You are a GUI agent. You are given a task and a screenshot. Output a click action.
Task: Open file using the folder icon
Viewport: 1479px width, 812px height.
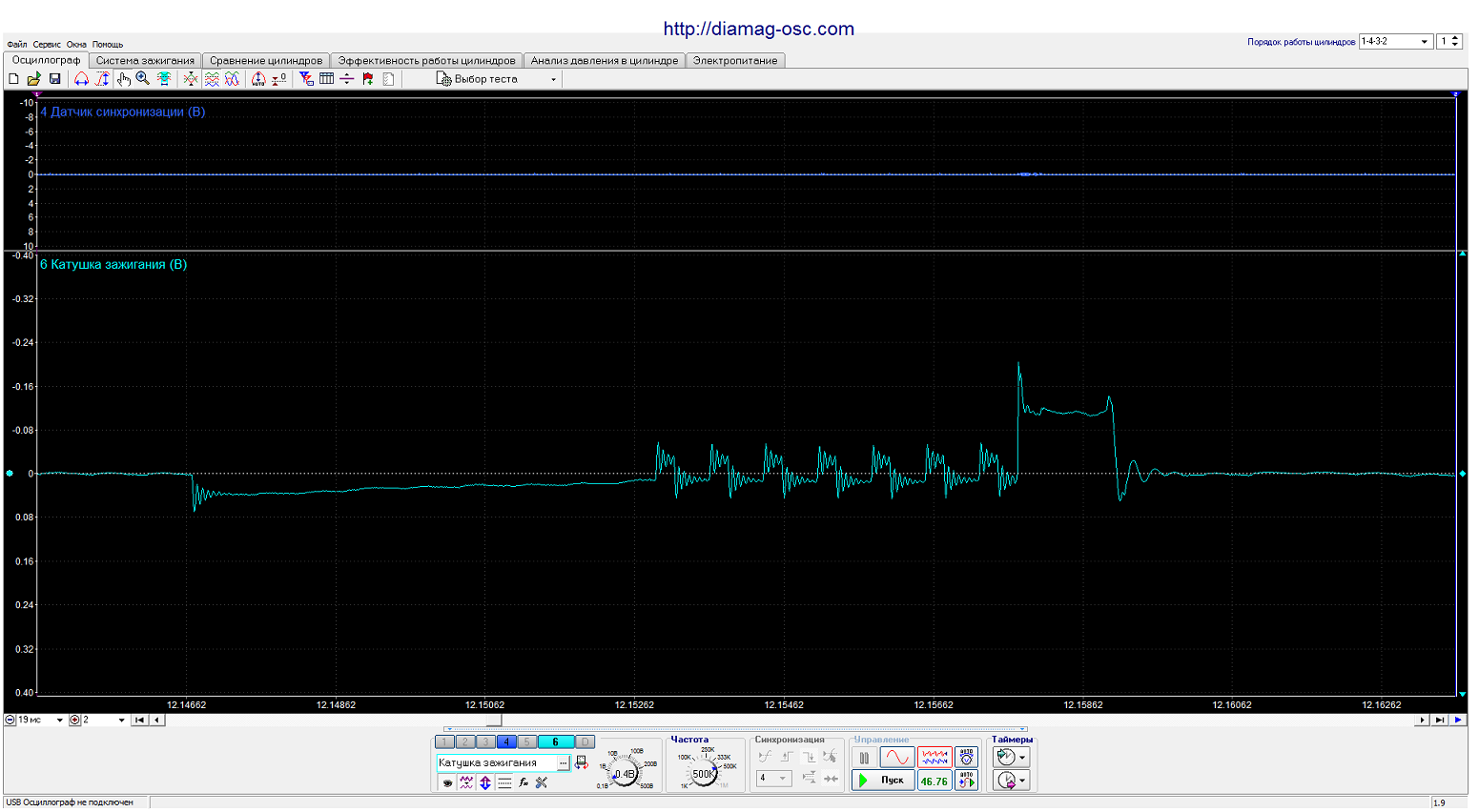pyautogui.click(x=33, y=79)
